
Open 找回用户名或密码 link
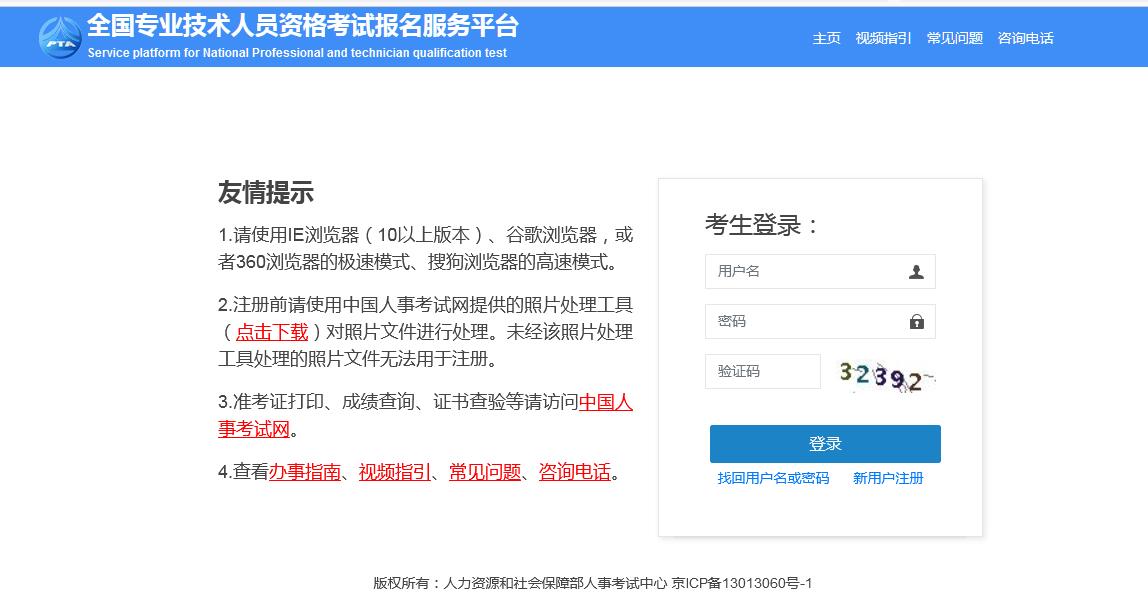click(773, 478)
